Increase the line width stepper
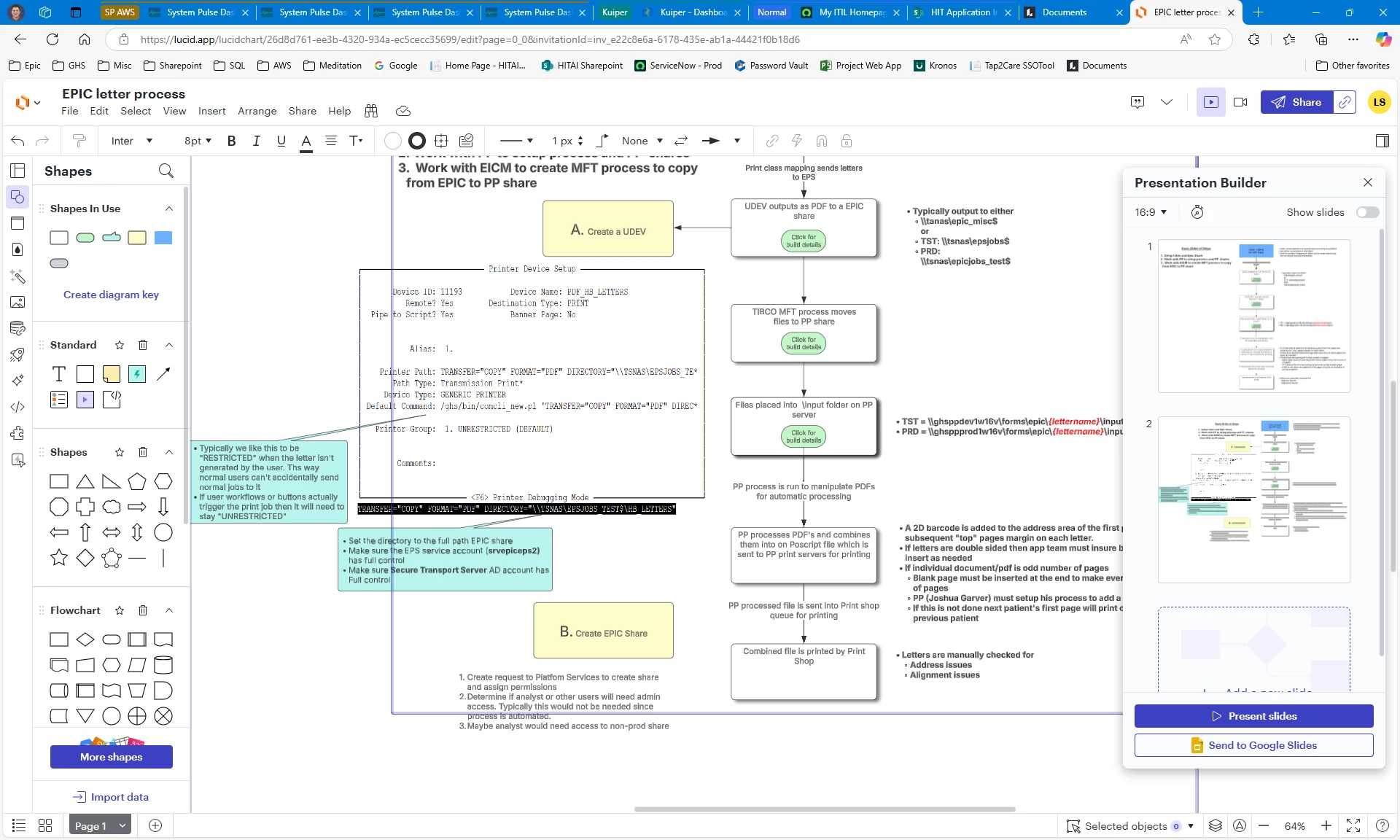This screenshot has width=1400, height=840. (580, 137)
